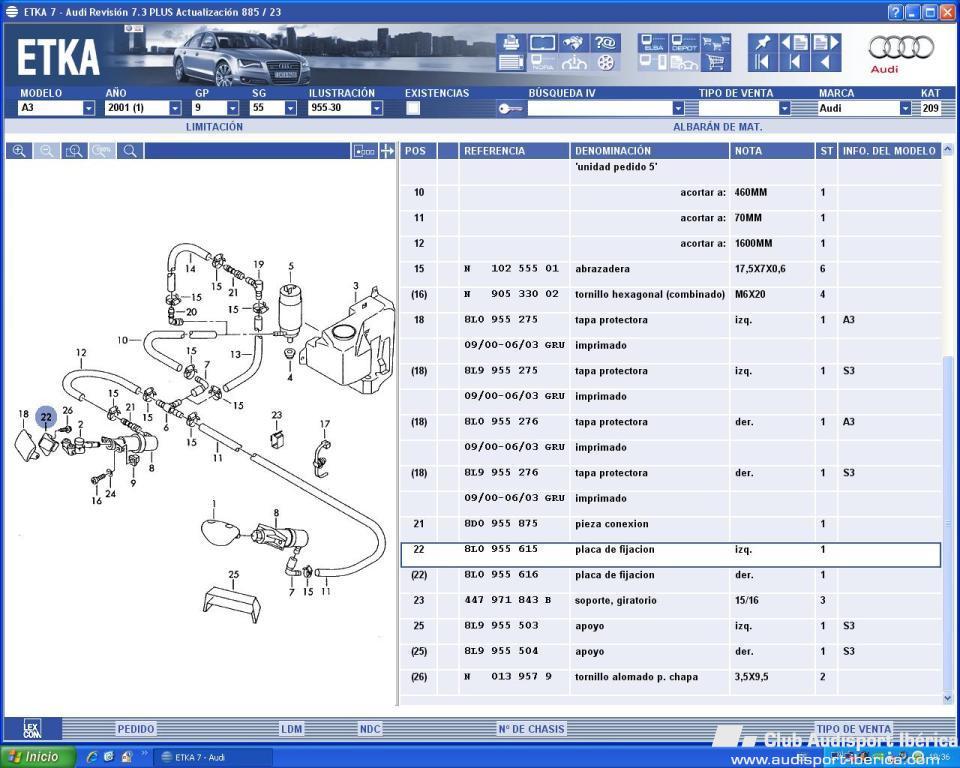Open the binoculars search tool
Viewport: 960px width, 768px height.
click(x=574, y=42)
